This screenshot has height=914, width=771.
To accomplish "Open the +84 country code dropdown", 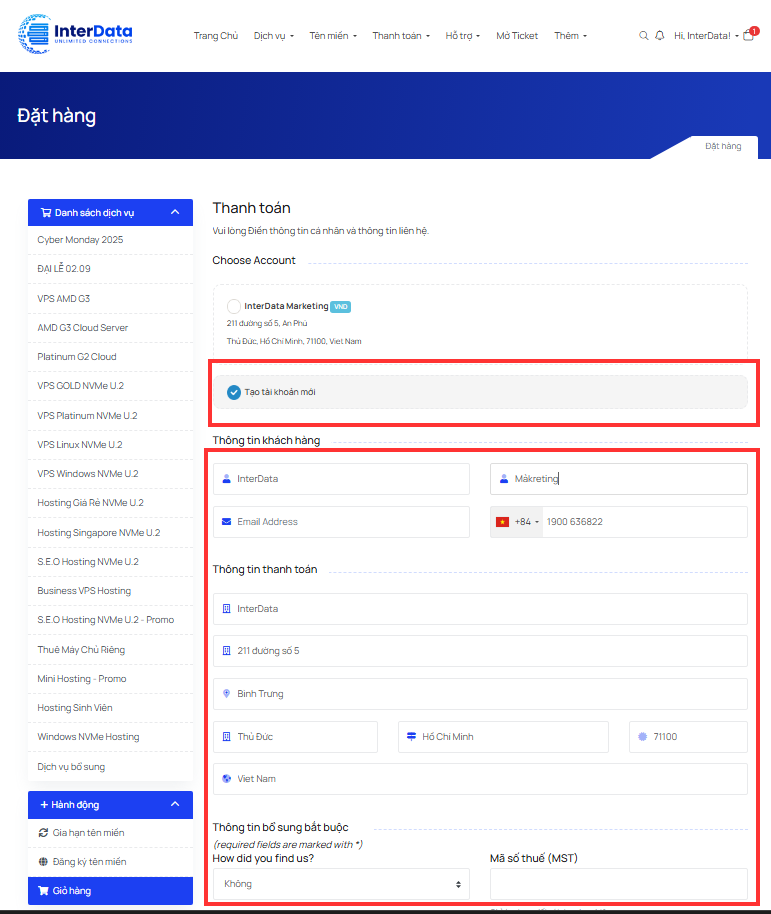I will 517,522.
